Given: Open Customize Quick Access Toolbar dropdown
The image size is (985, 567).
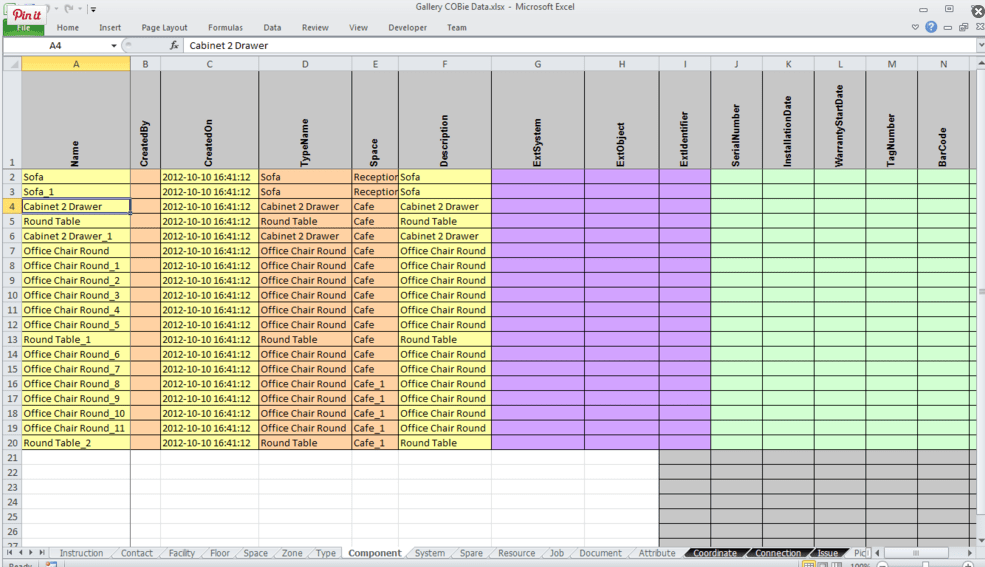Looking at the screenshot, I should click(93, 9).
